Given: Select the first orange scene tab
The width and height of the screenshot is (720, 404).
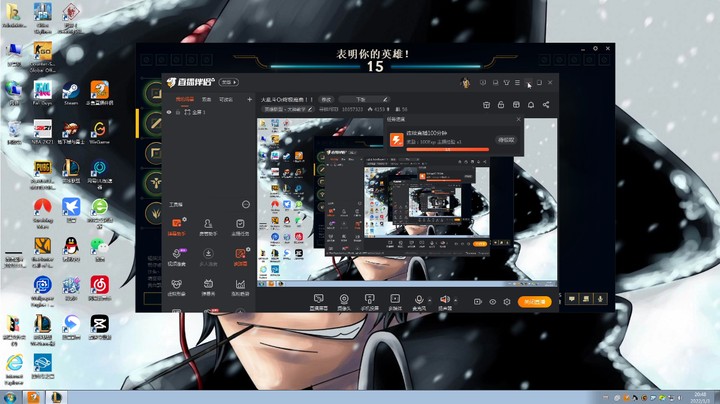Looking at the screenshot, I should [185, 99].
